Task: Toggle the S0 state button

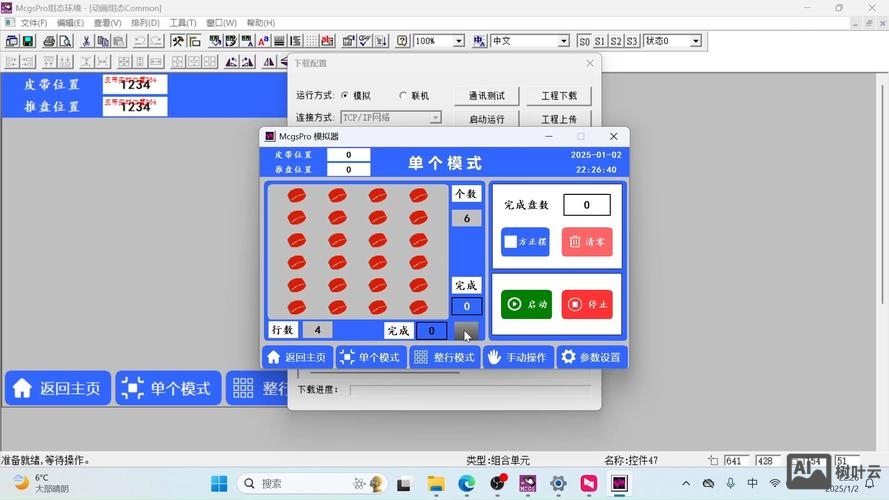Action: pos(584,41)
